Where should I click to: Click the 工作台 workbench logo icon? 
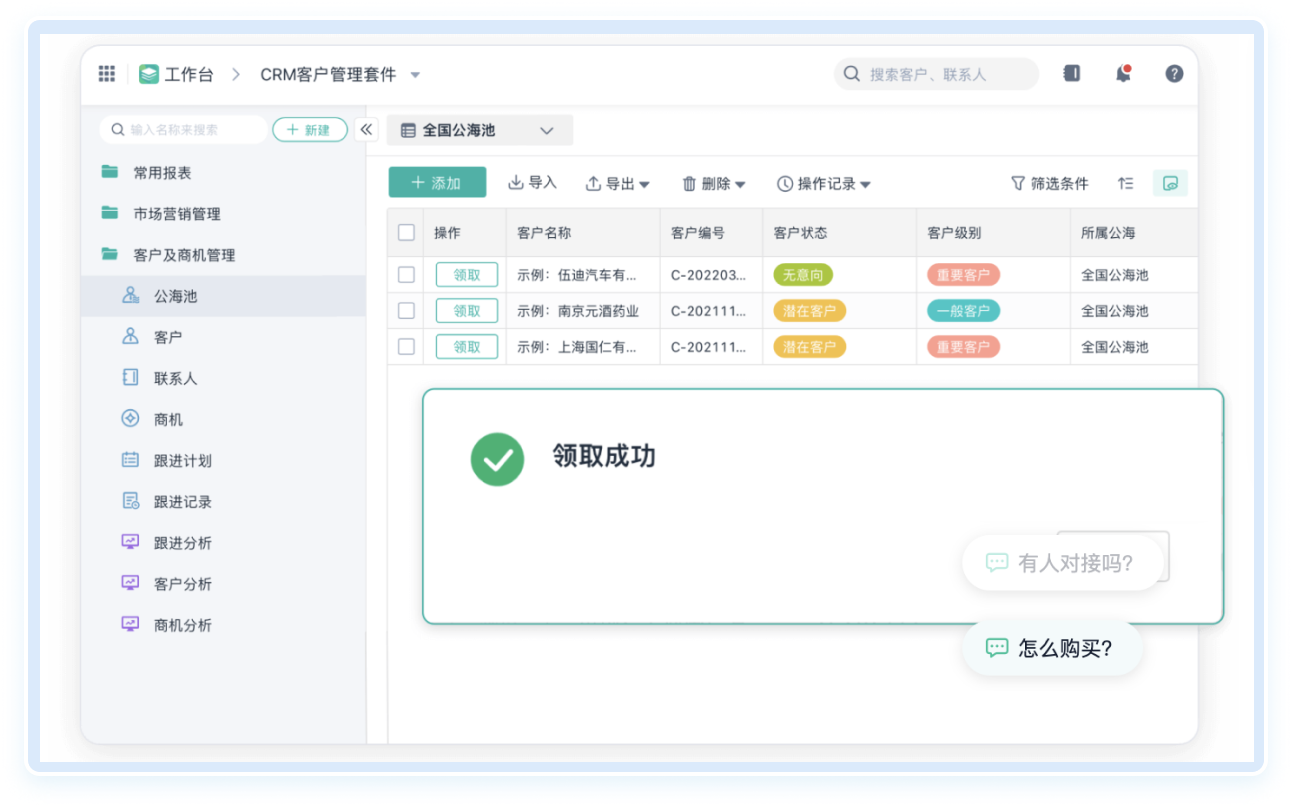point(149,74)
